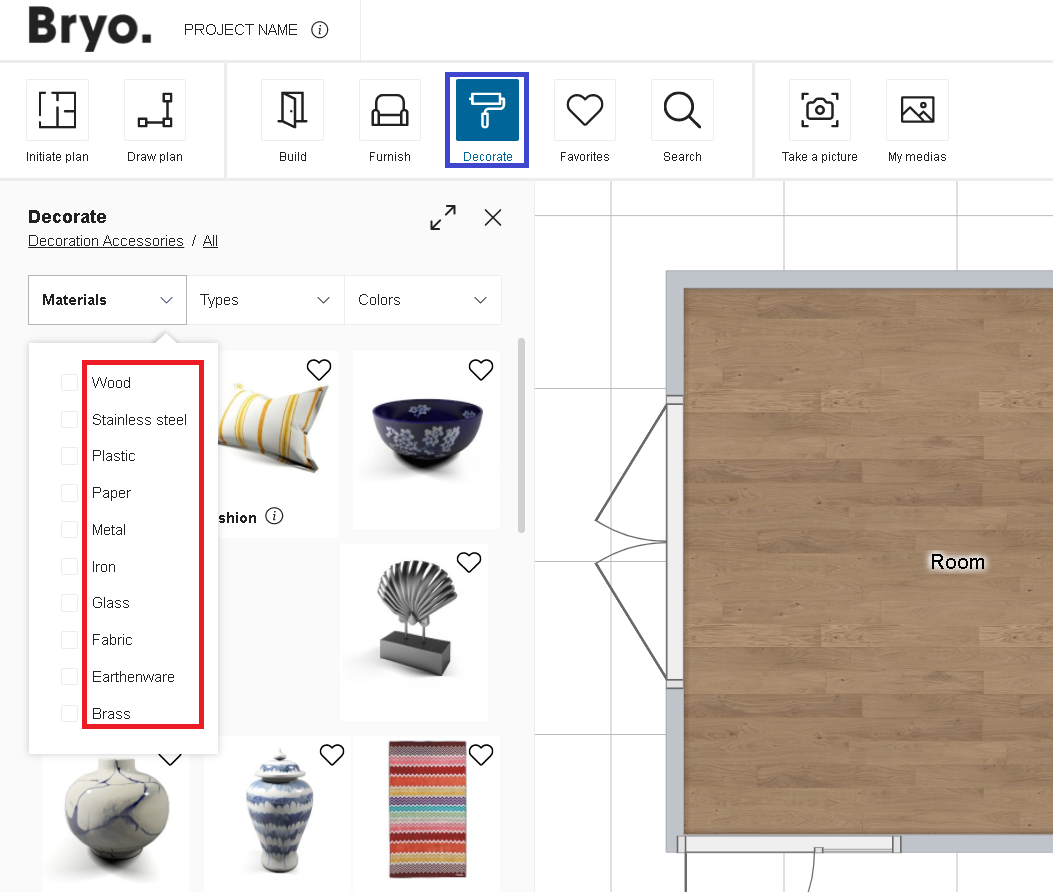Image resolution: width=1053 pixels, height=892 pixels.
Task: Open the Search tool
Action: [682, 119]
